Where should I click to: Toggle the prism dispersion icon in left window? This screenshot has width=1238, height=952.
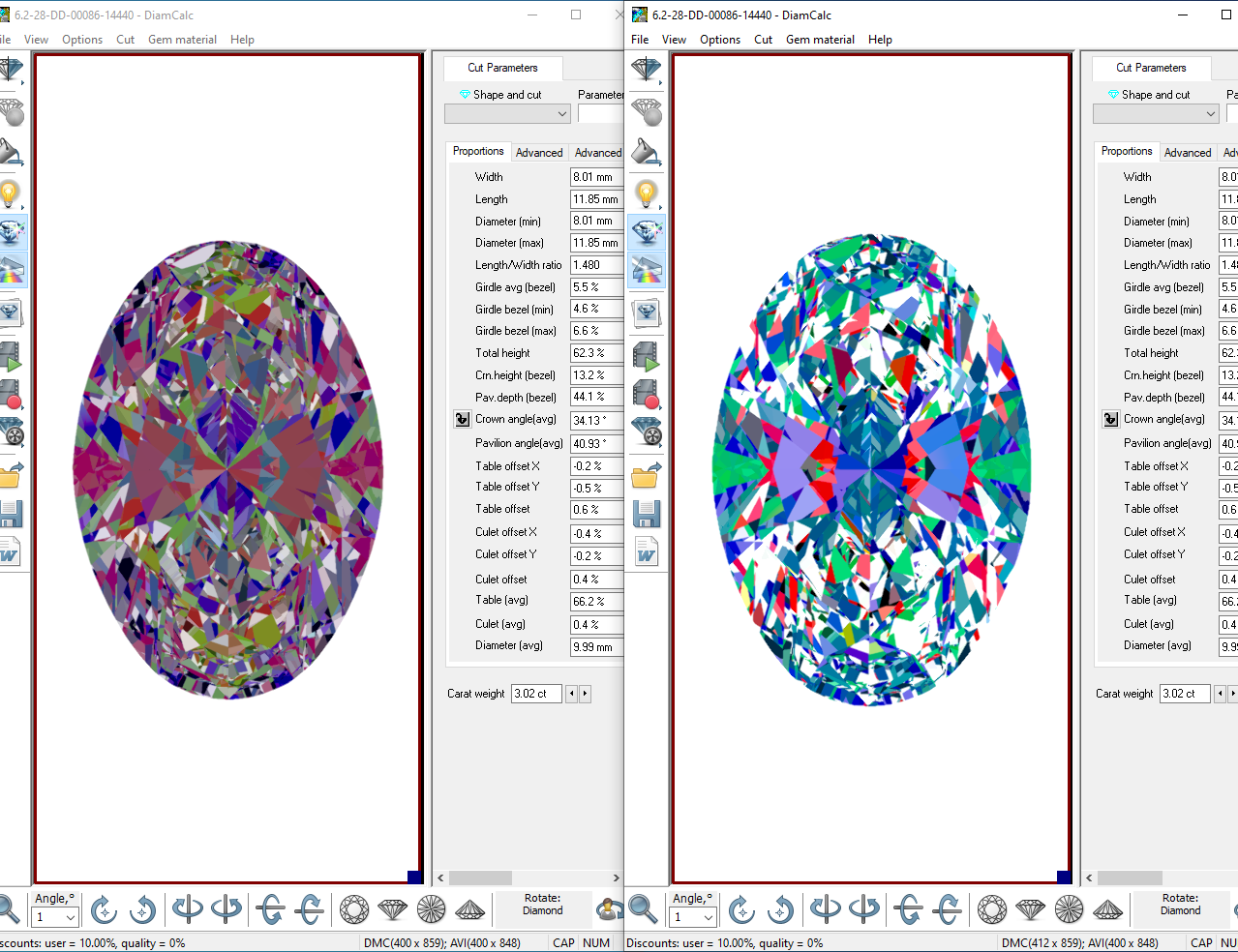tap(12, 269)
